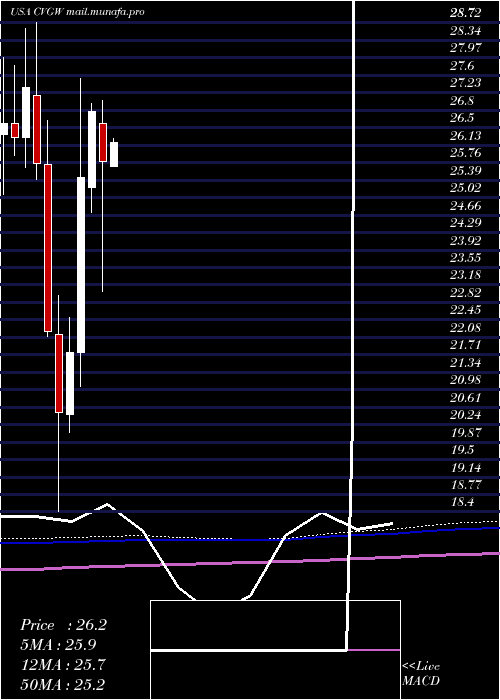500x700 pixels.
Task: Click the tallest red candlestick body
Action: coord(48,248)
